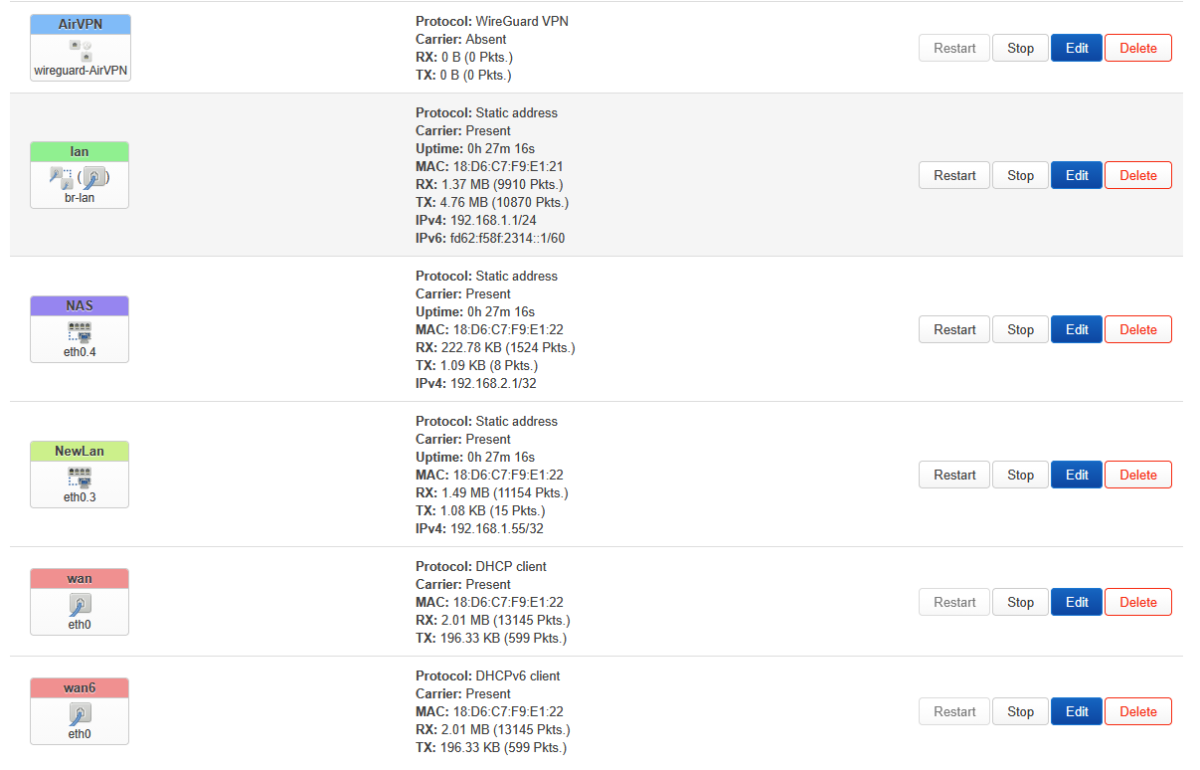
Task: Click the wireguard-AirVPN tunnel icon
Action: (x=80, y=50)
